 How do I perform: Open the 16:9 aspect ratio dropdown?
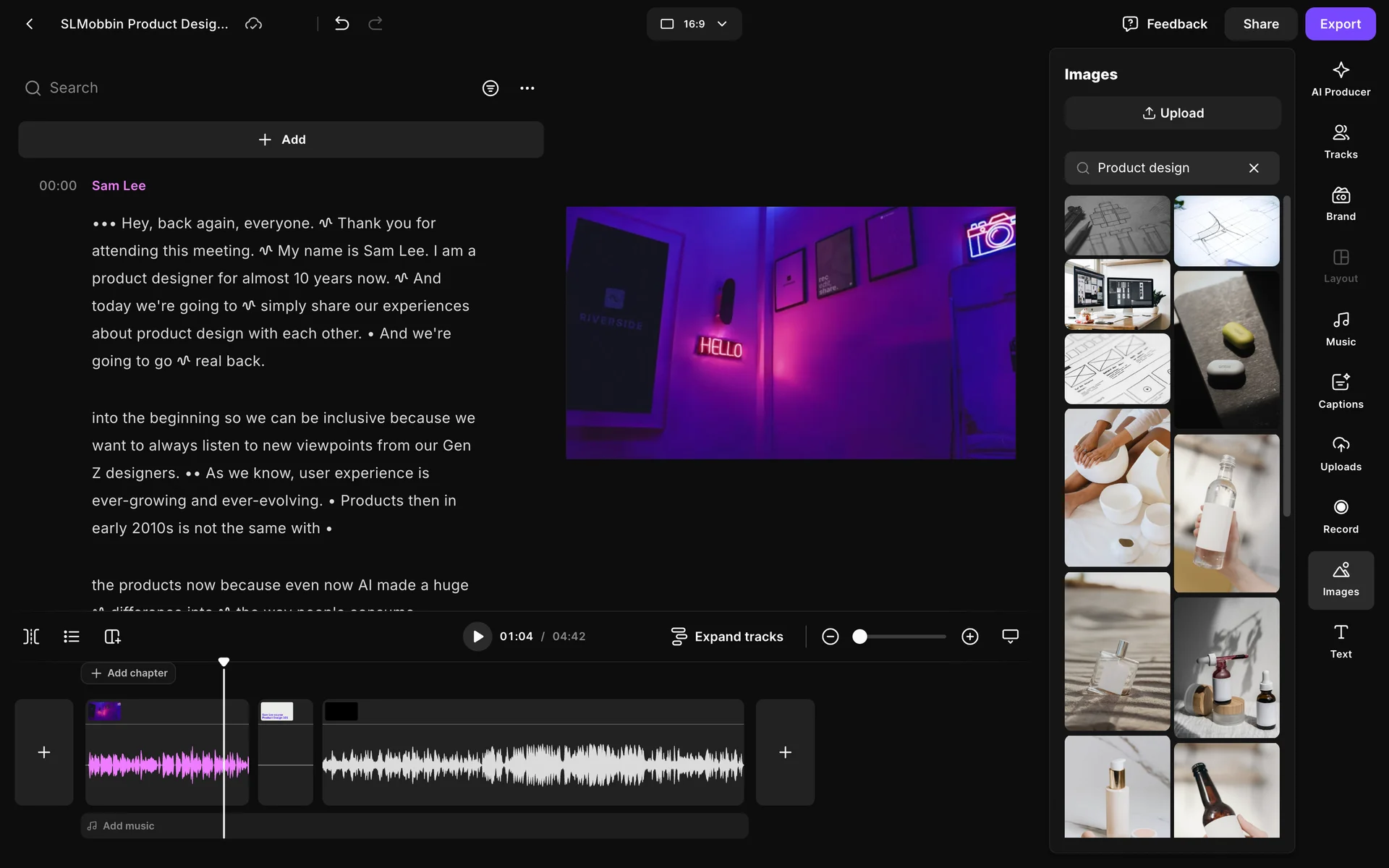click(694, 24)
